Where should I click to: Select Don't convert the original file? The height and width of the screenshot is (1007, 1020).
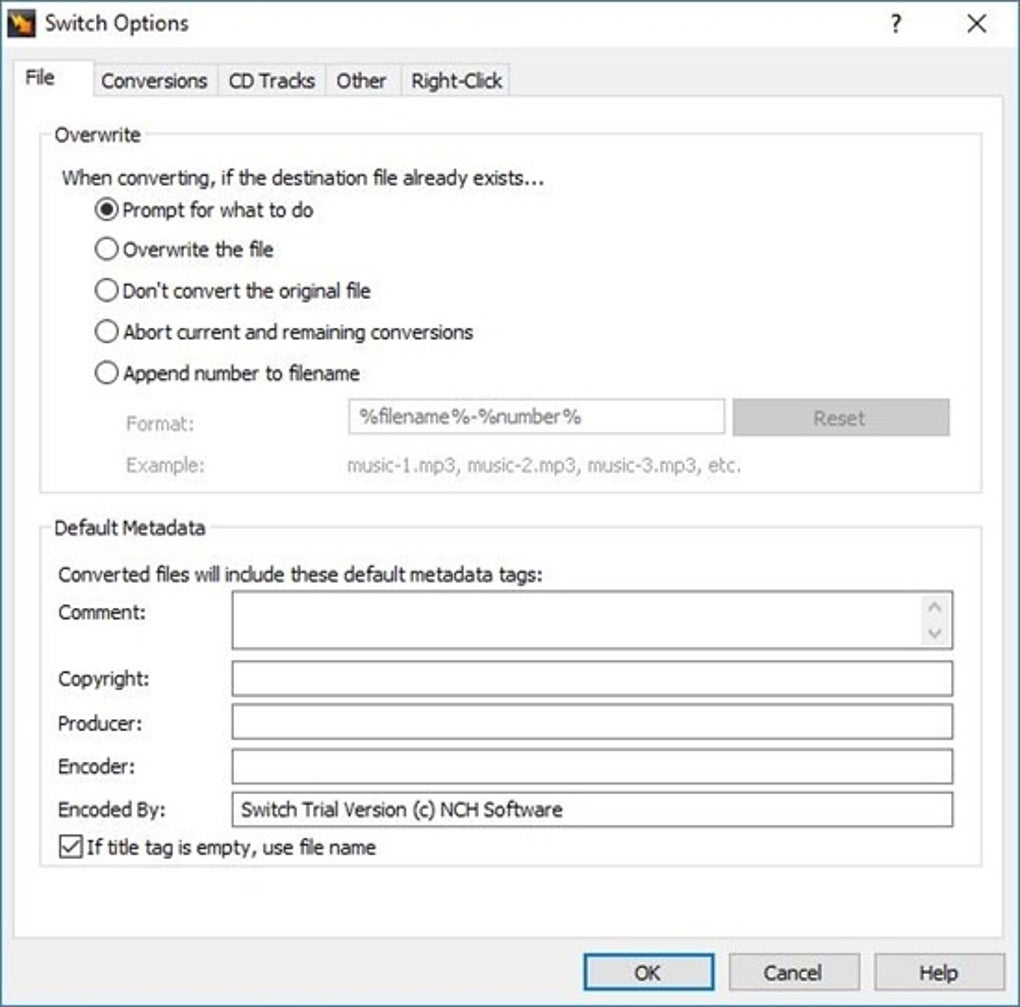pos(106,290)
